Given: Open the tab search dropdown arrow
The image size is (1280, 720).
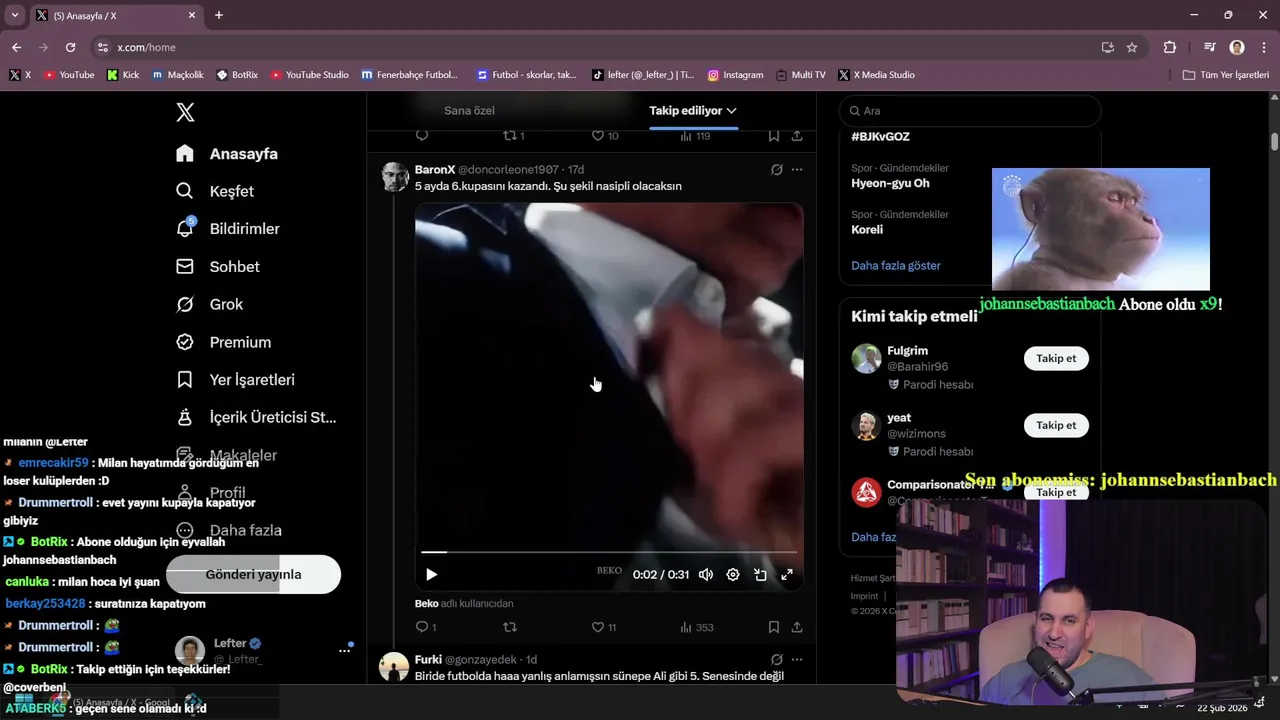Looking at the screenshot, I should click(14, 15).
